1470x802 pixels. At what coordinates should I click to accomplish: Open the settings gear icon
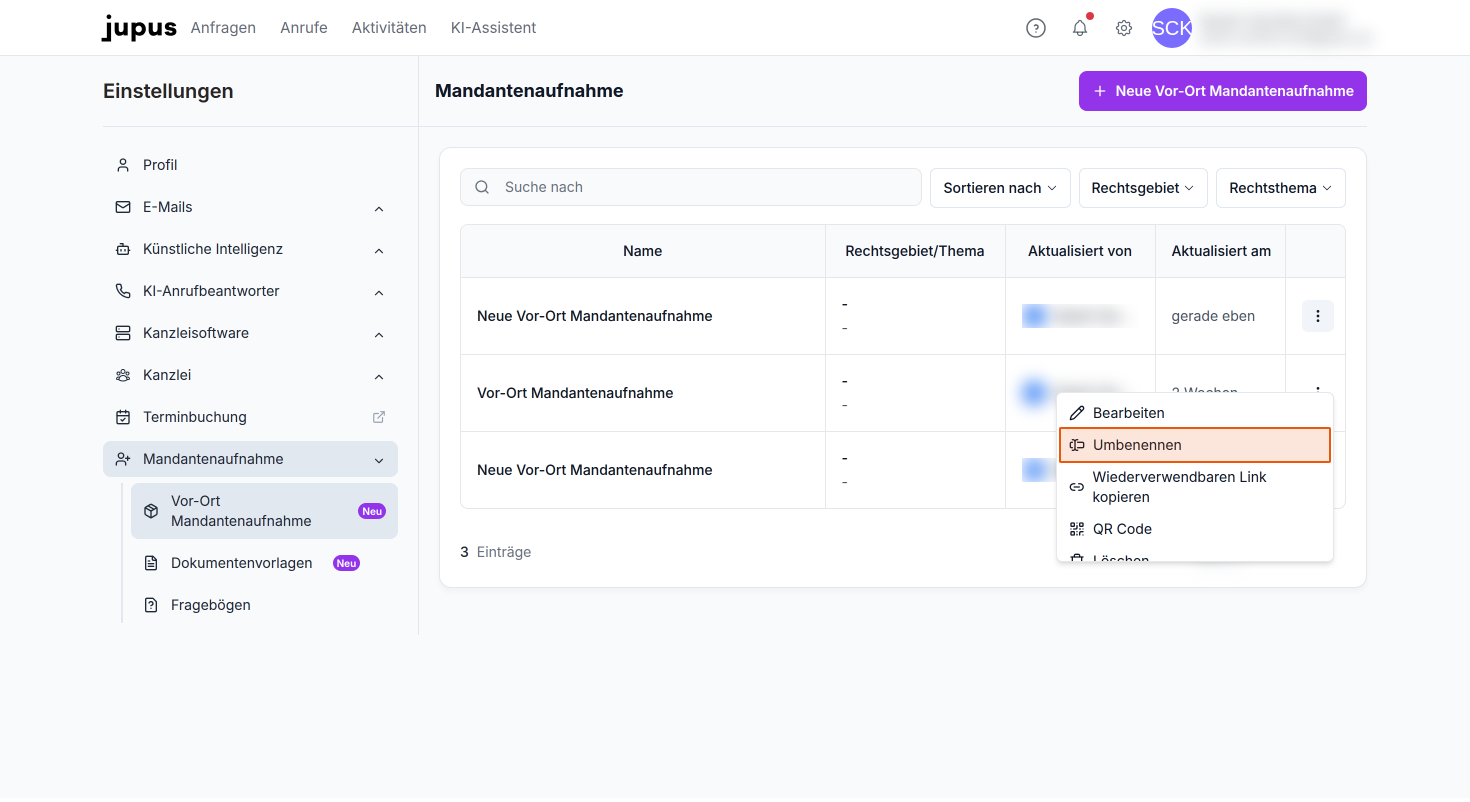point(1124,28)
